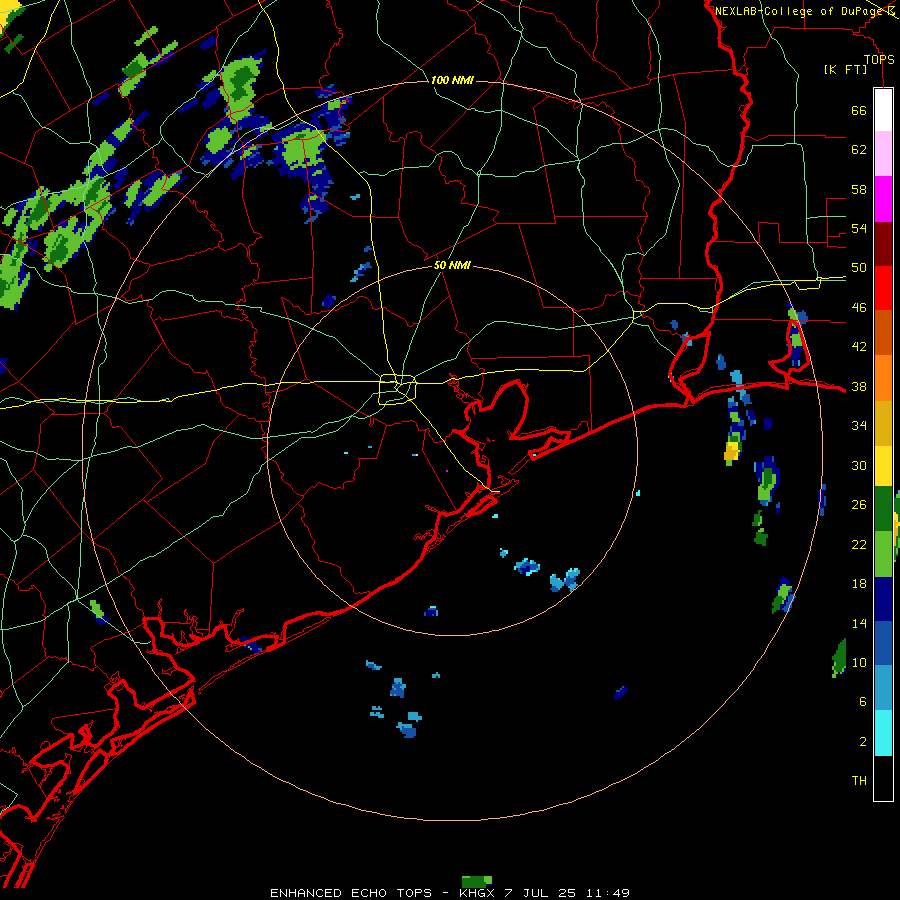Viewport: 900px width, 900px height.
Task: Select the magenta legend color band
Action: click(x=883, y=199)
